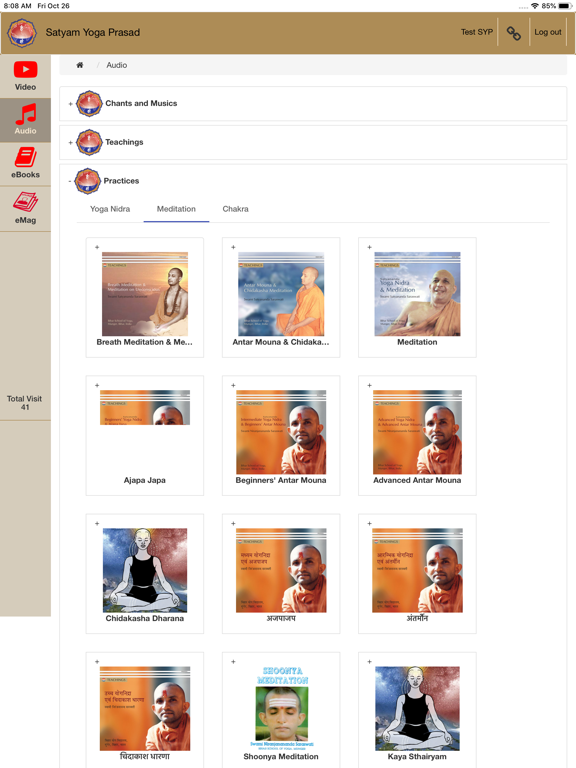The width and height of the screenshot is (576, 768).
Task: Click the Chants and Musics emblem icon
Action: (x=89, y=103)
